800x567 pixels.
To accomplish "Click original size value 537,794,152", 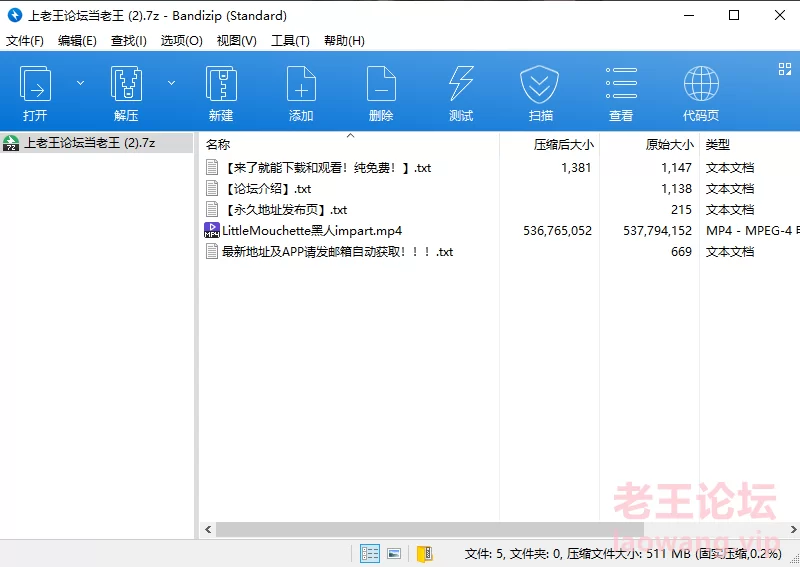I will coord(657,231).
